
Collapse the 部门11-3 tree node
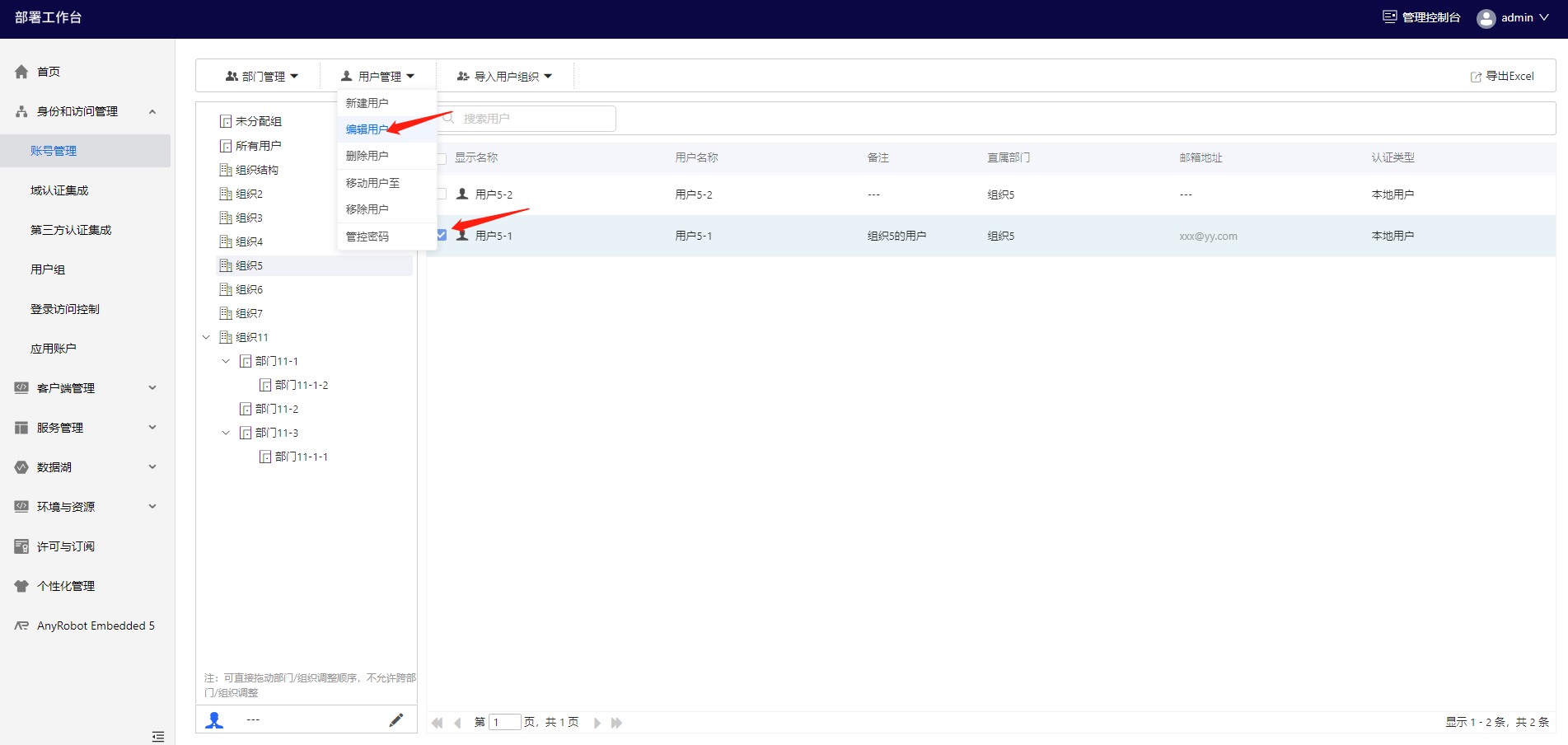click(x=226, y=433)
